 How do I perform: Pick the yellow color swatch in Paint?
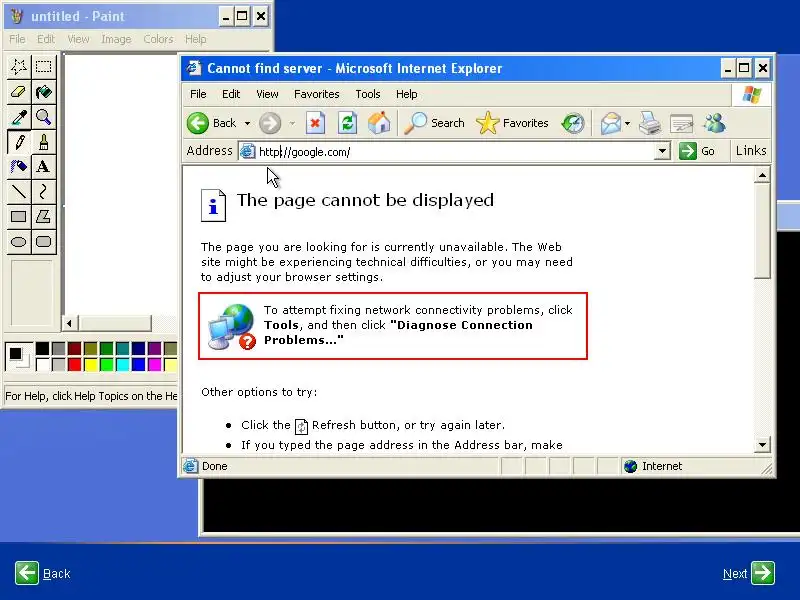point(91,364)
